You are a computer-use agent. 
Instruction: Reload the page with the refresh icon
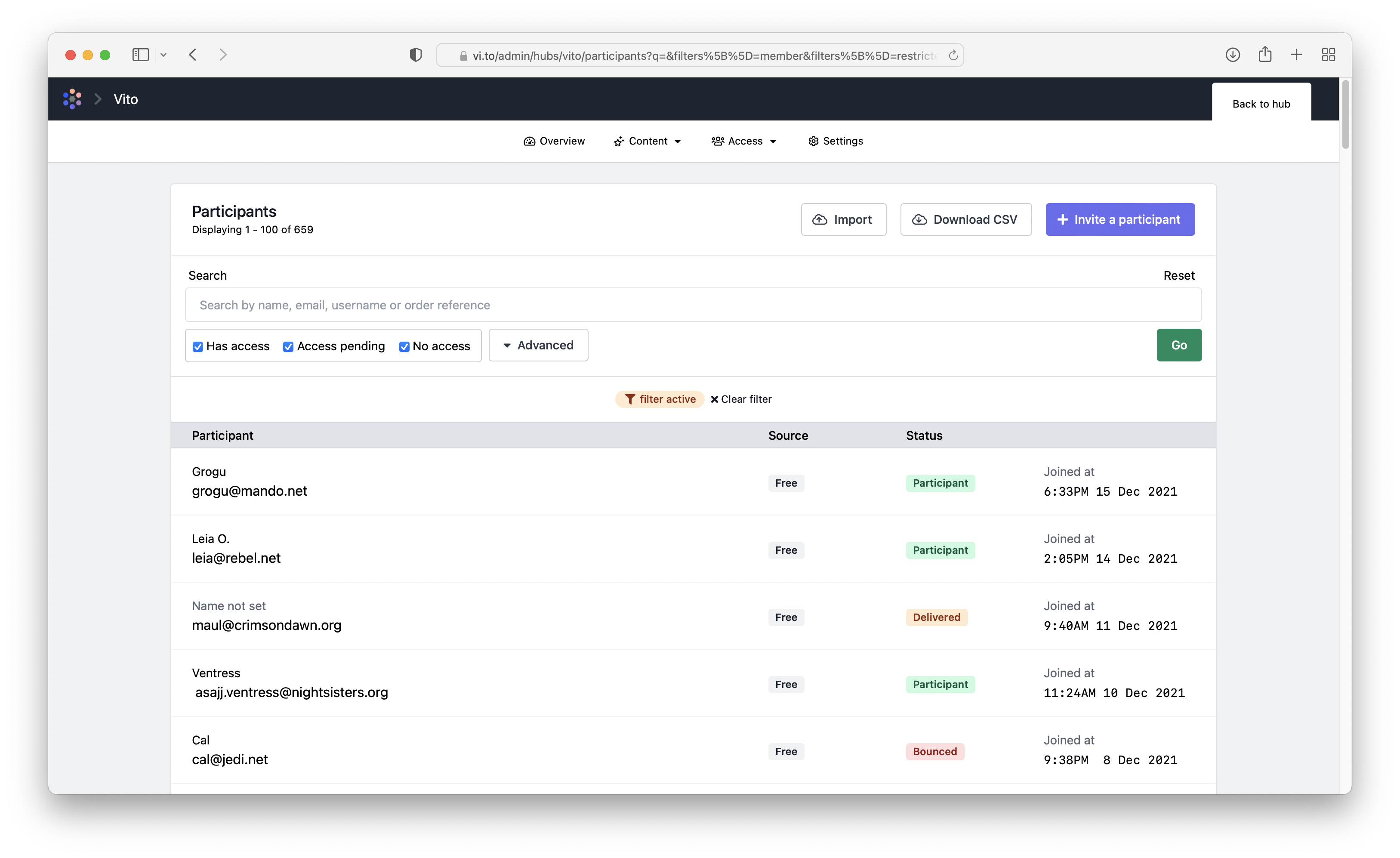click(953, 55)
